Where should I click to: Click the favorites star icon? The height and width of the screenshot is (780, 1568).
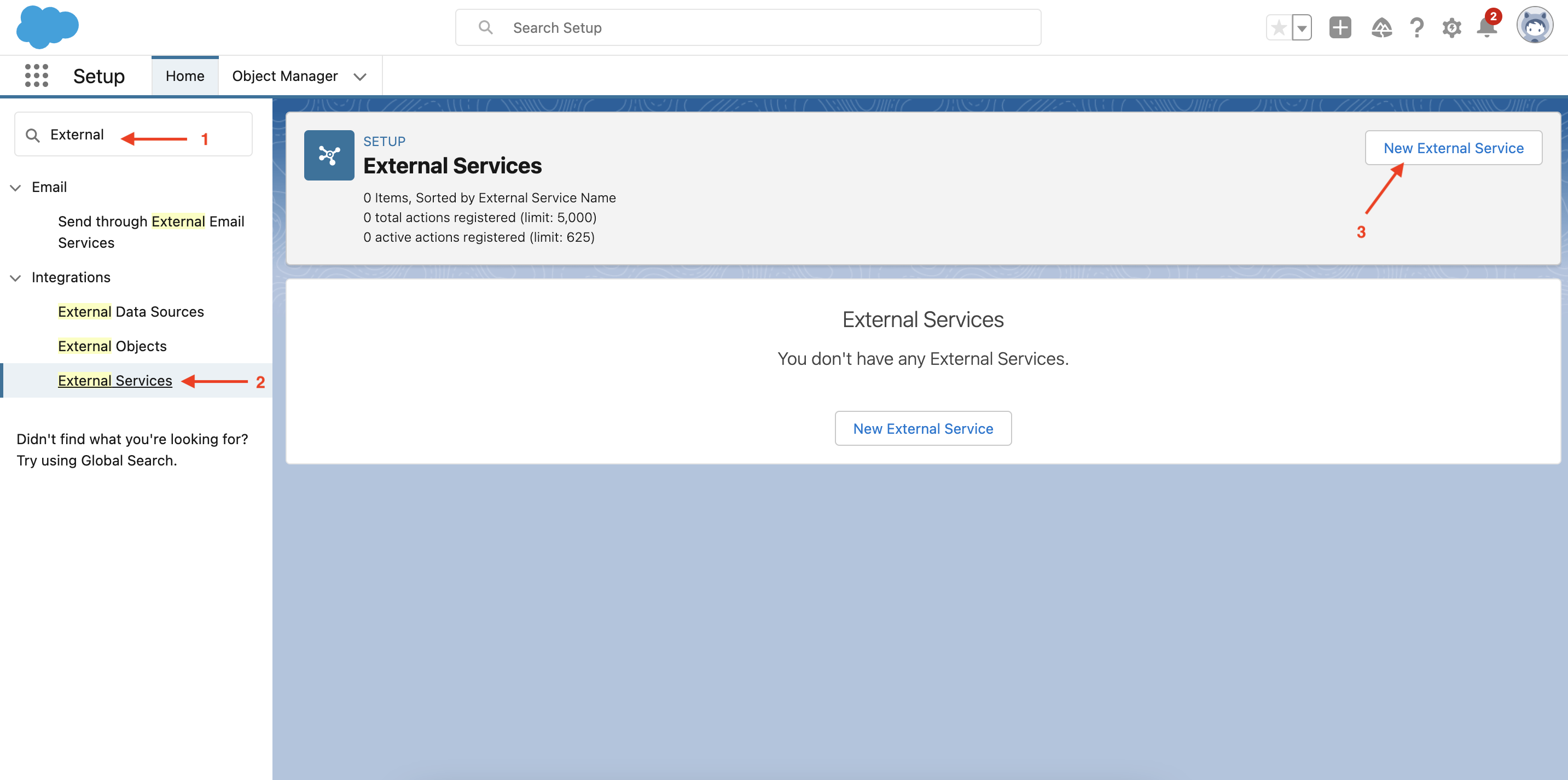tap(1278, 27)
